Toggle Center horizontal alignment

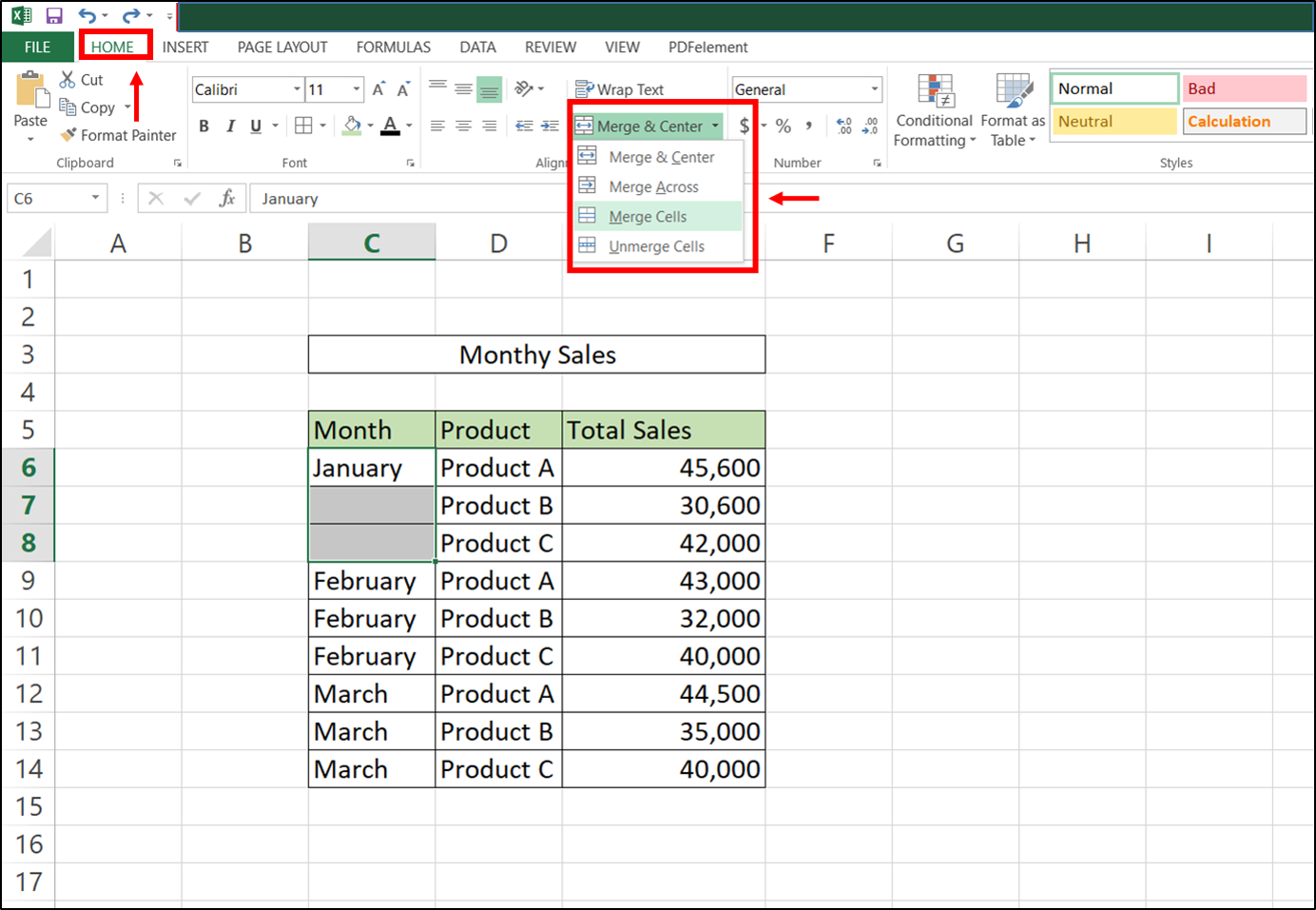(x=463, y=126)
